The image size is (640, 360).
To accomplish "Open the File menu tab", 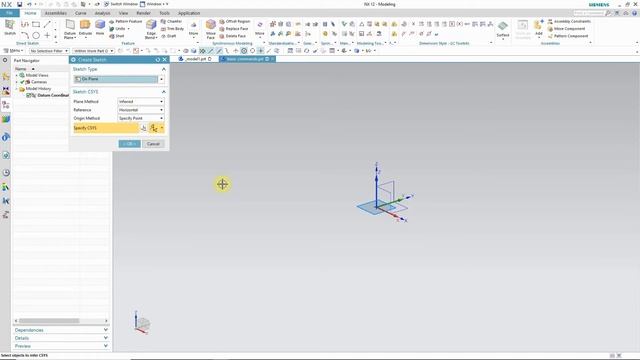I will click(9, 13).
